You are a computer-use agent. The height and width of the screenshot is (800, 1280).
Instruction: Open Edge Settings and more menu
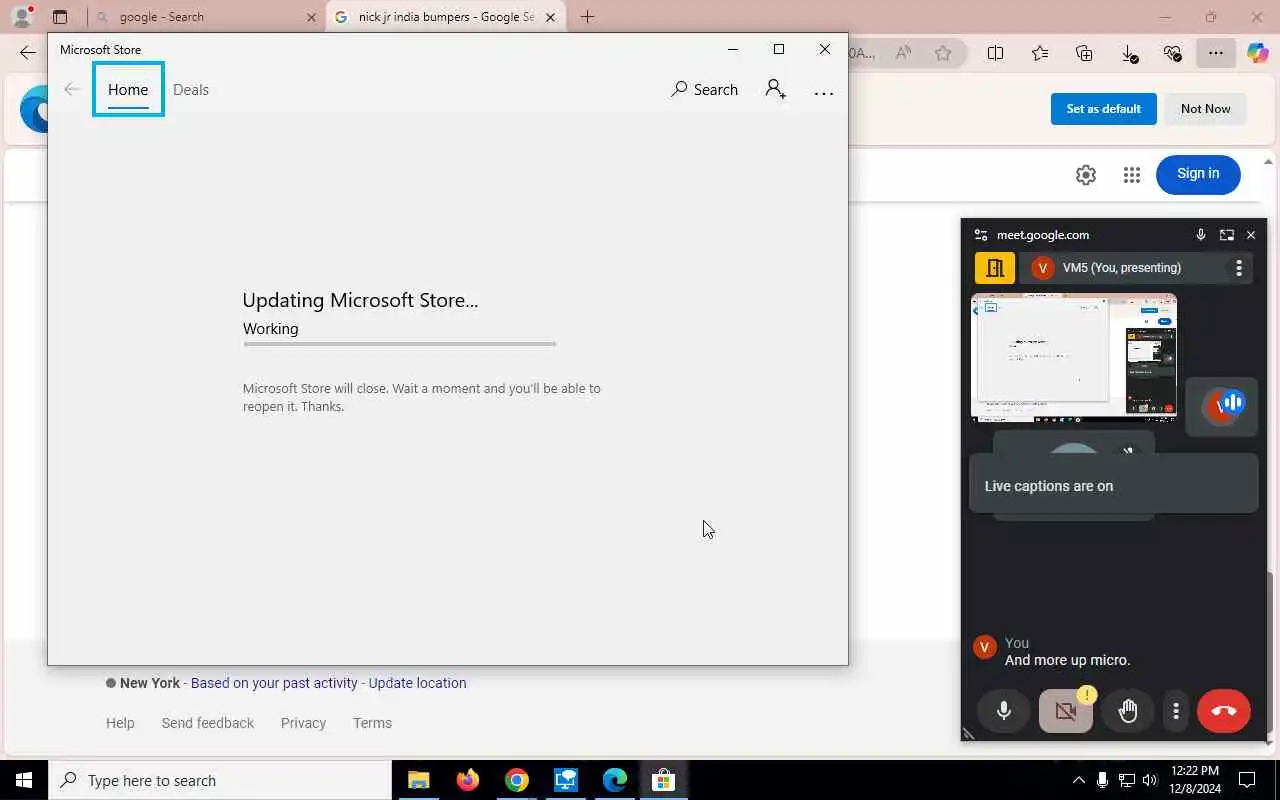point(1216,53)
